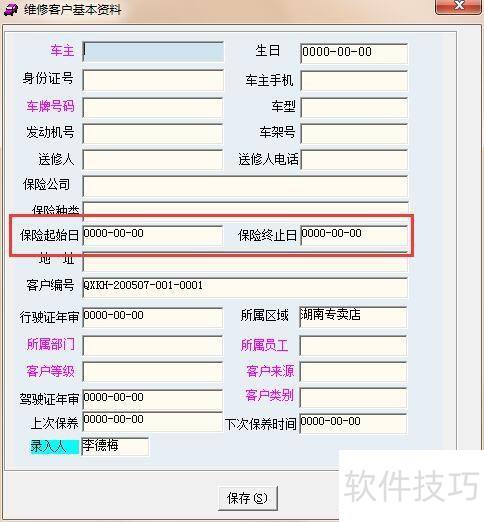Focus the 生日 birthday date field
The image size is (484, 522).
pos(354,53)
